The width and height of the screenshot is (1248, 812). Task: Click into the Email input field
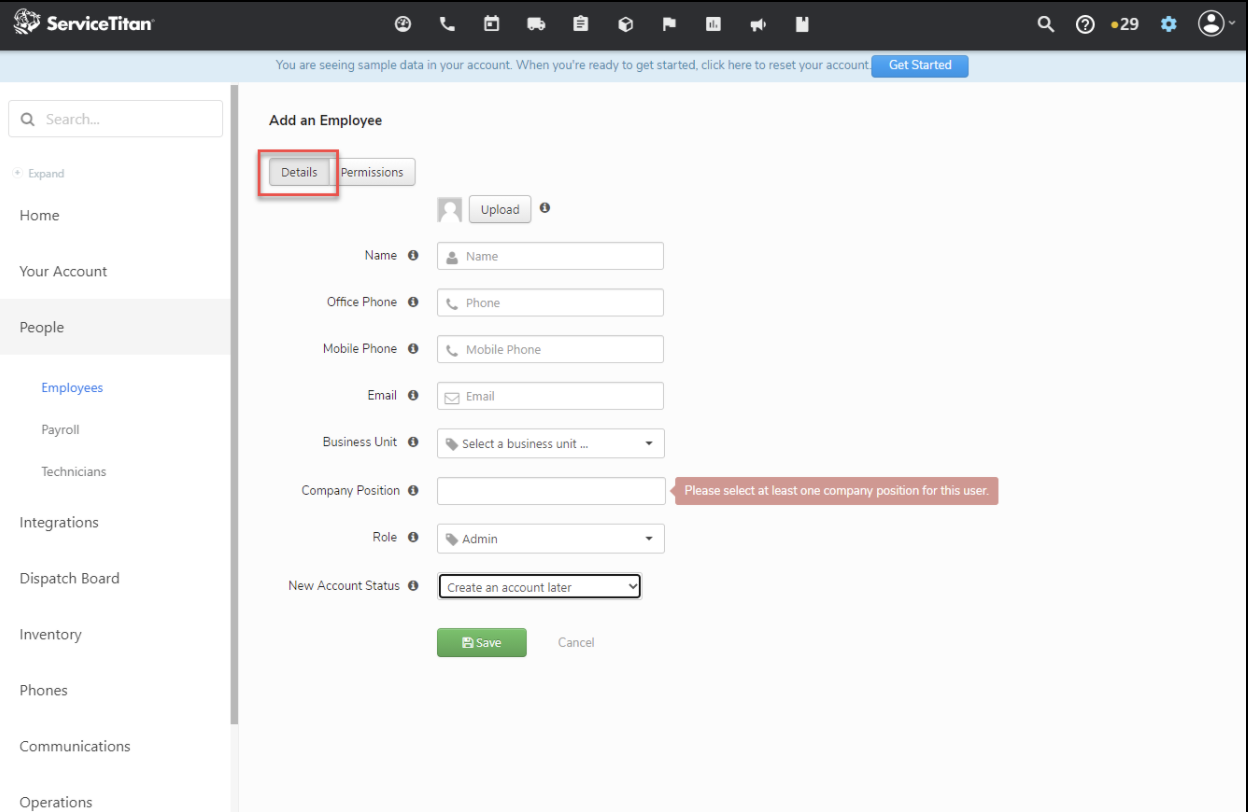(x=550, y=397)
